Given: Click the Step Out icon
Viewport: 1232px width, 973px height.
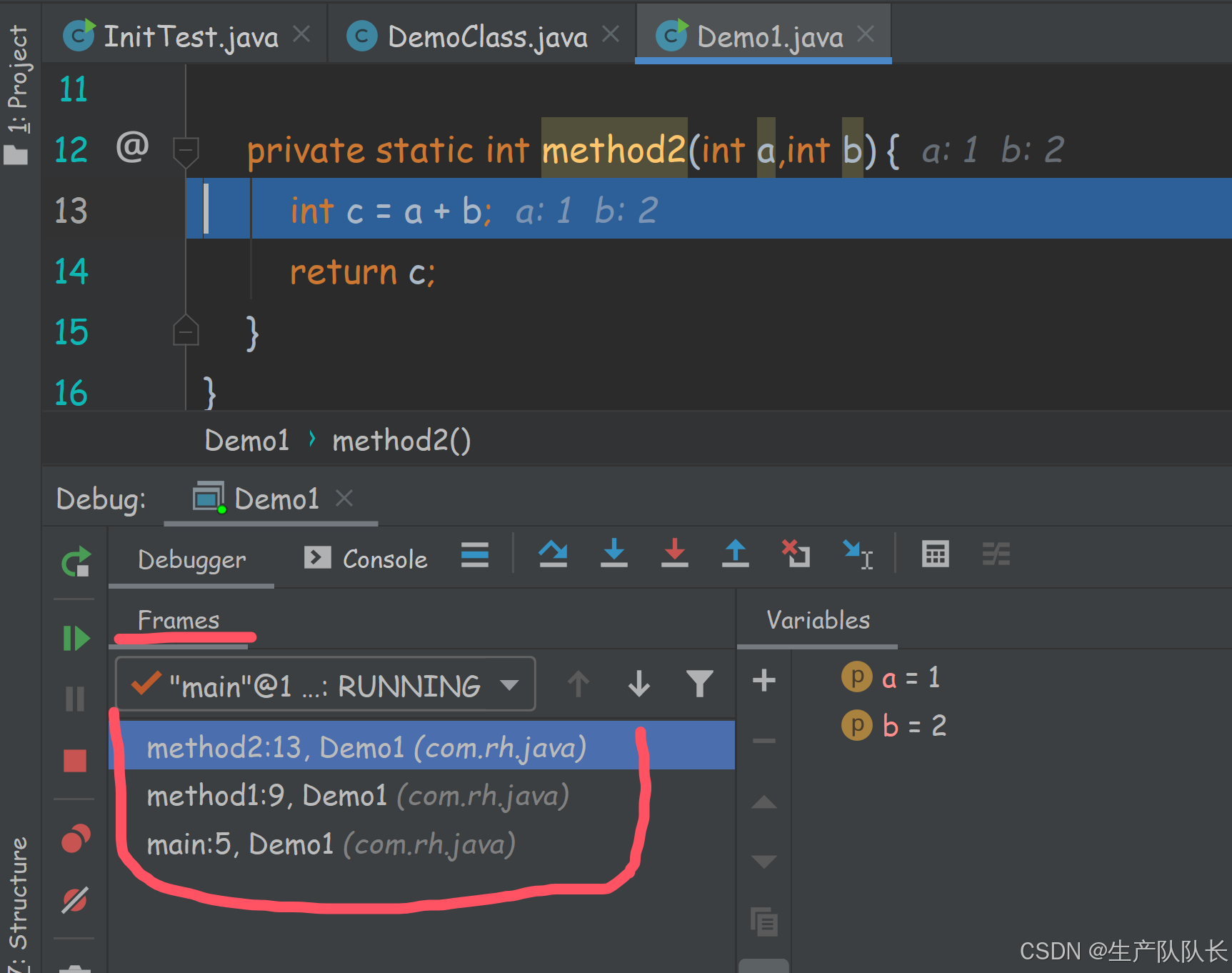Looking at the screenshot, I should 735,554.
